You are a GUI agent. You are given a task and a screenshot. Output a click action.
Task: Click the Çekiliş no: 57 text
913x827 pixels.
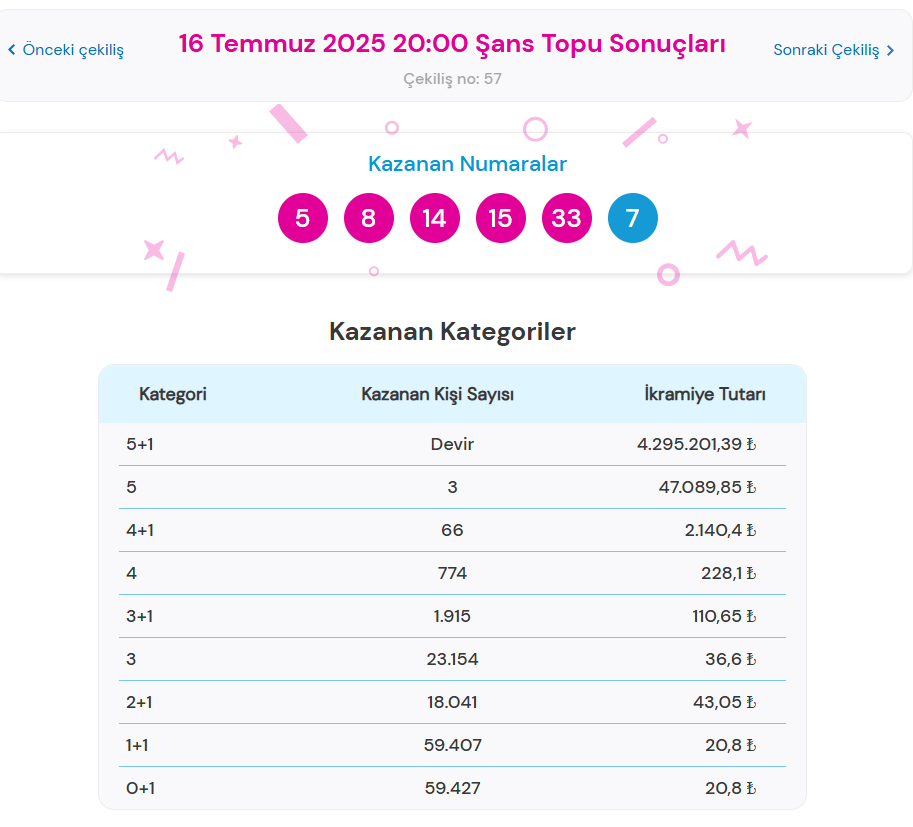[x=452, y=78]
